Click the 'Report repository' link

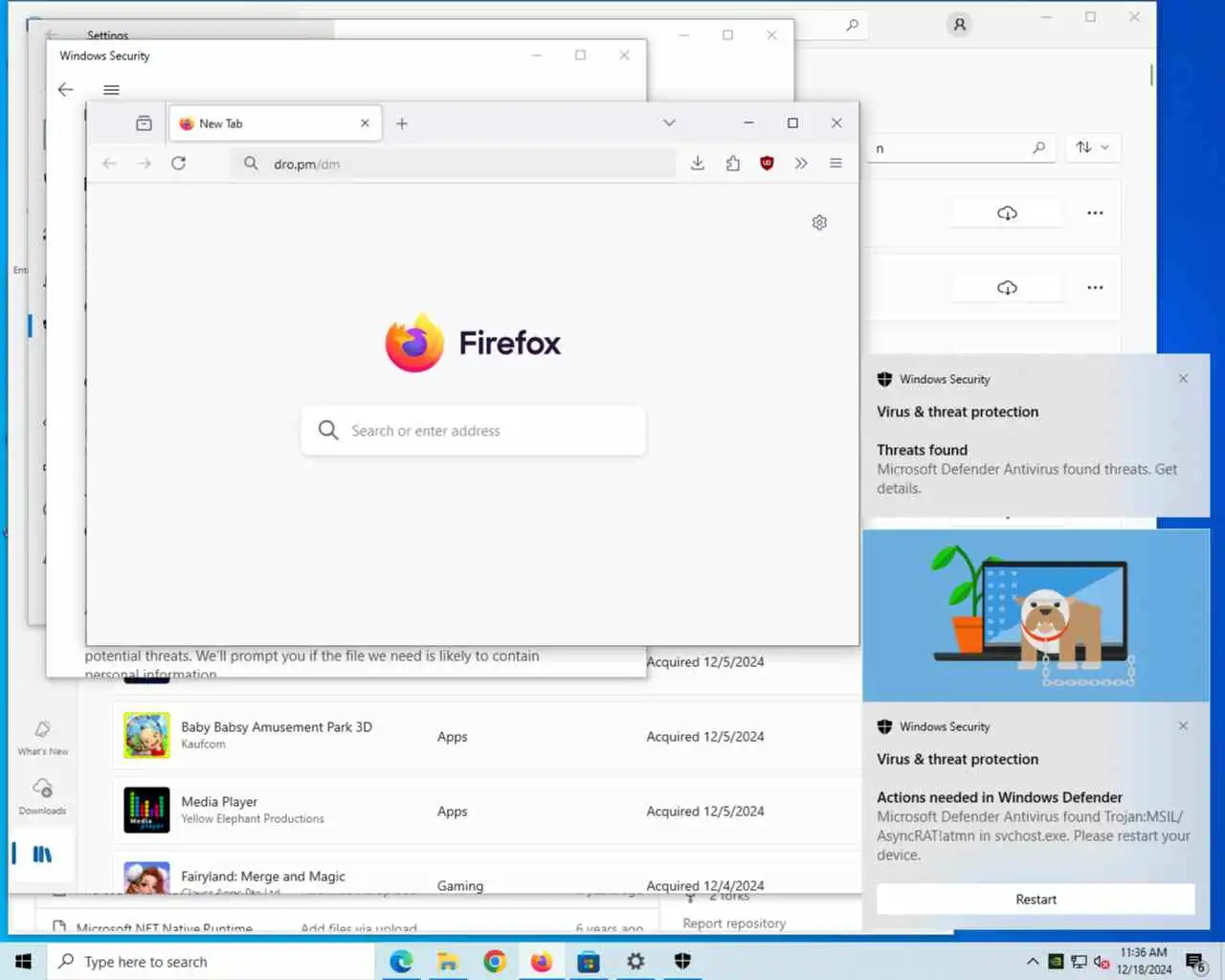734,924
